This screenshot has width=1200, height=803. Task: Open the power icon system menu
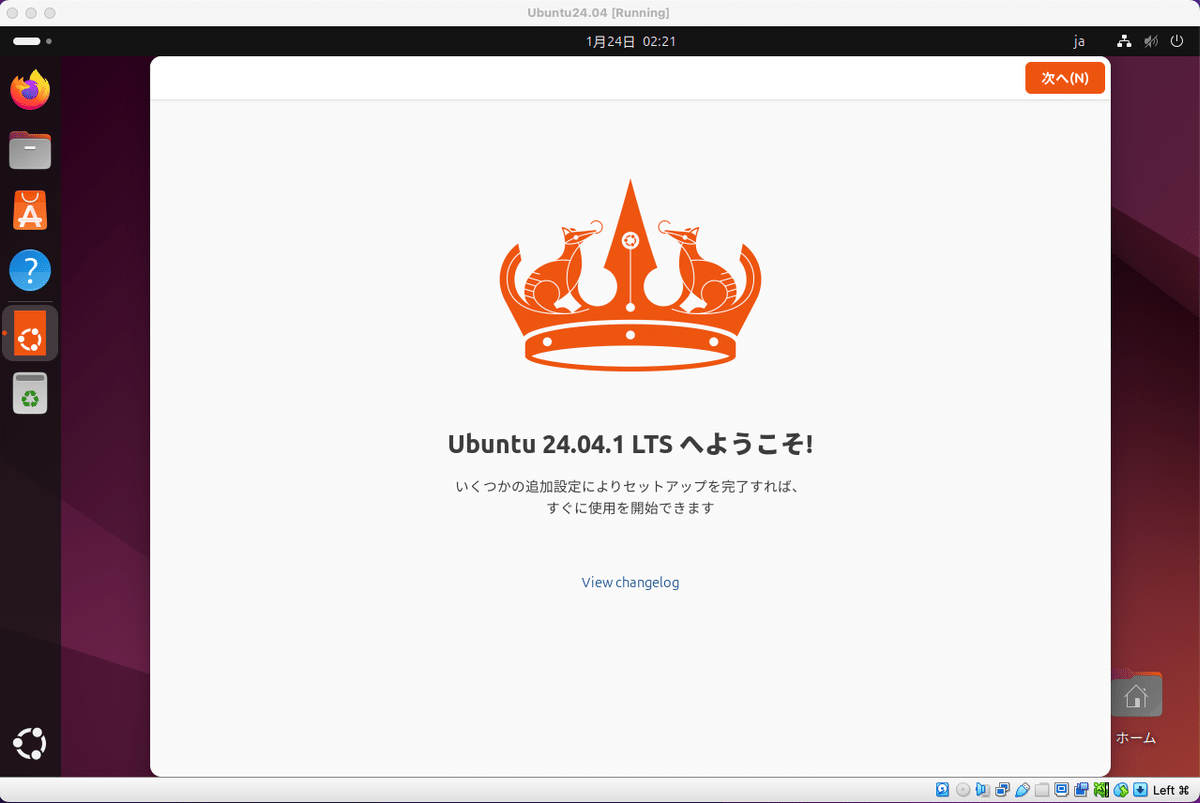tap(1177, 42)
